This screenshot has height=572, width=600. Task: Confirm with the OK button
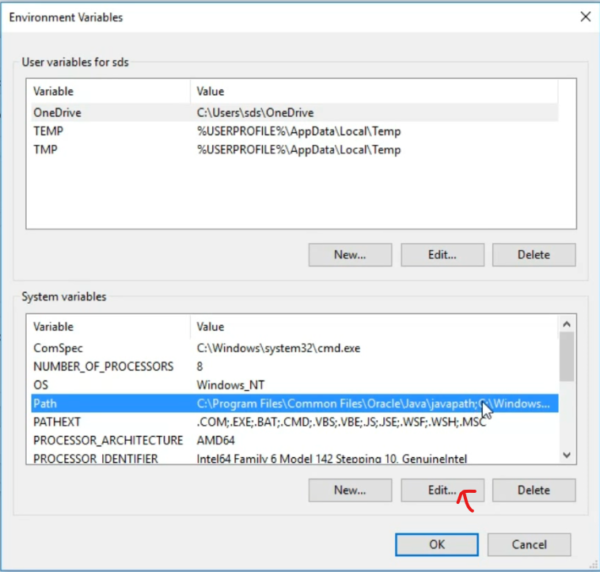pos(437,544)
